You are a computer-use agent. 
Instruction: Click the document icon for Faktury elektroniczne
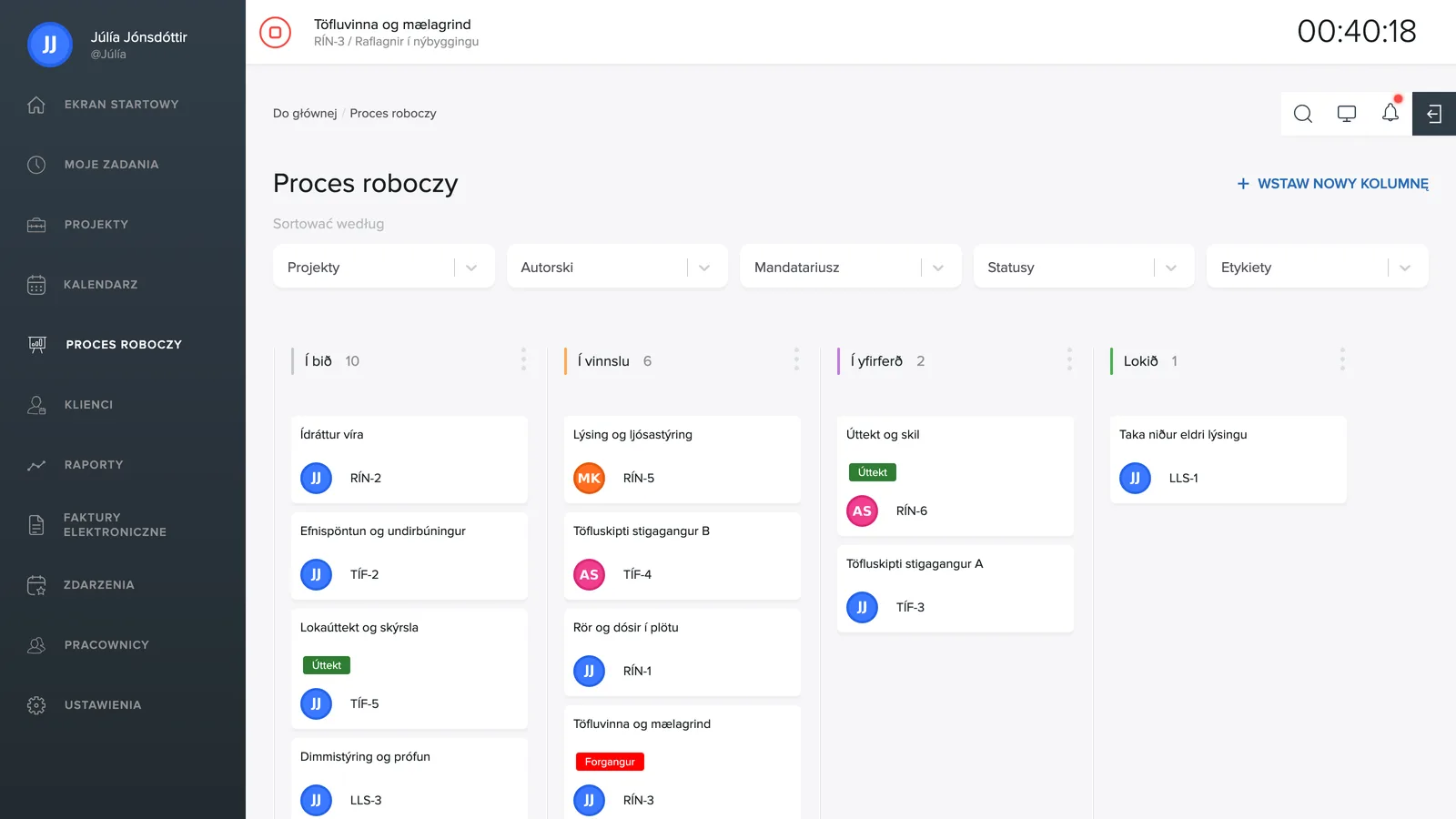click(36, 525)
